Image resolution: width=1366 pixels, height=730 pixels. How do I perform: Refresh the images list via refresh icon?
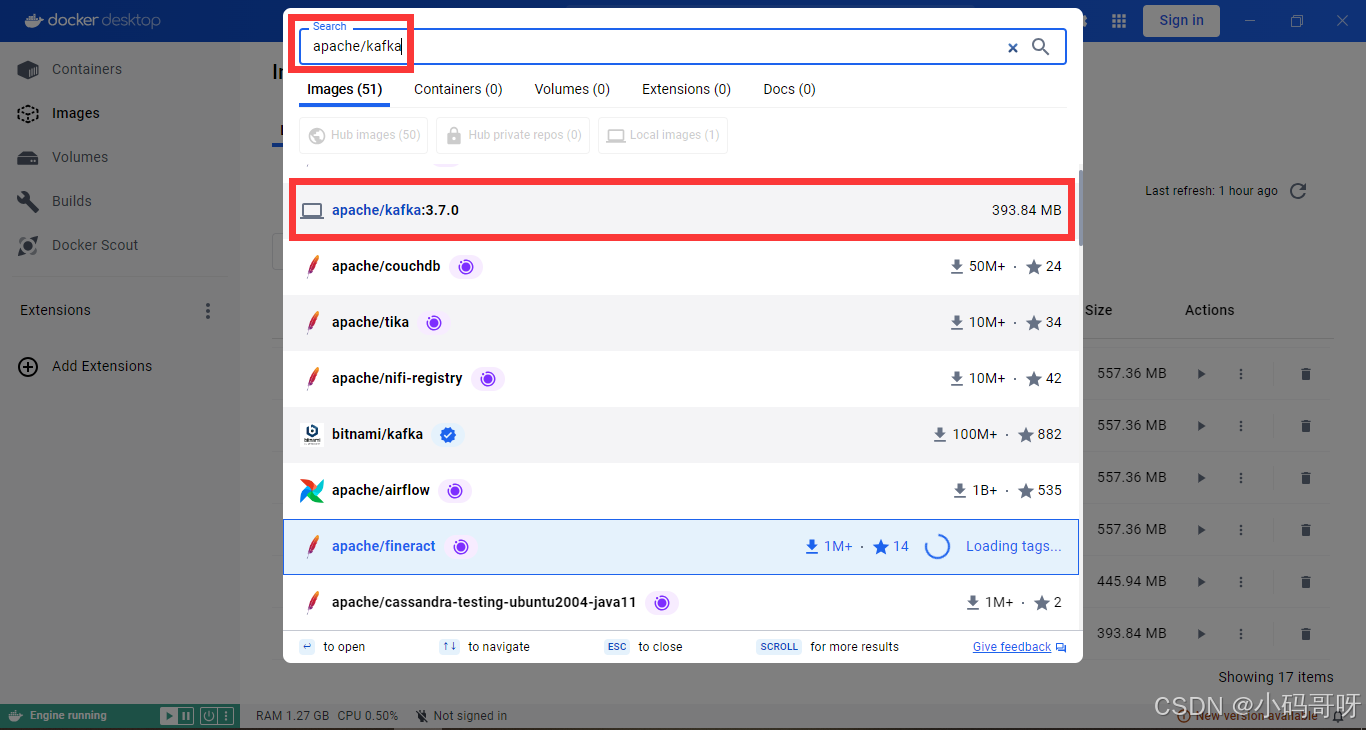click(1298, 191)
